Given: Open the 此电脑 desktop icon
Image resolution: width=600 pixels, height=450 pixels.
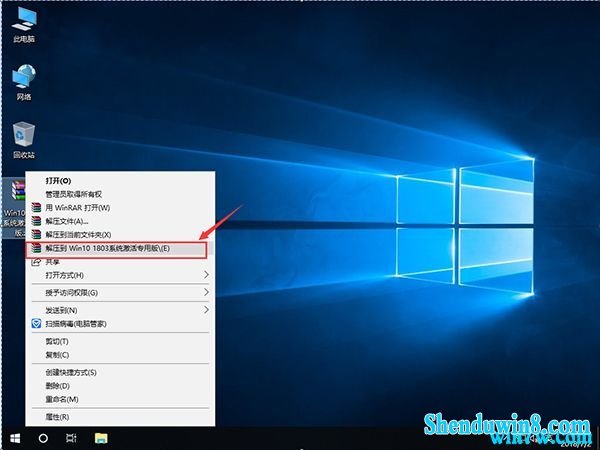Looking at the screenshot, I should pos(24,24).
